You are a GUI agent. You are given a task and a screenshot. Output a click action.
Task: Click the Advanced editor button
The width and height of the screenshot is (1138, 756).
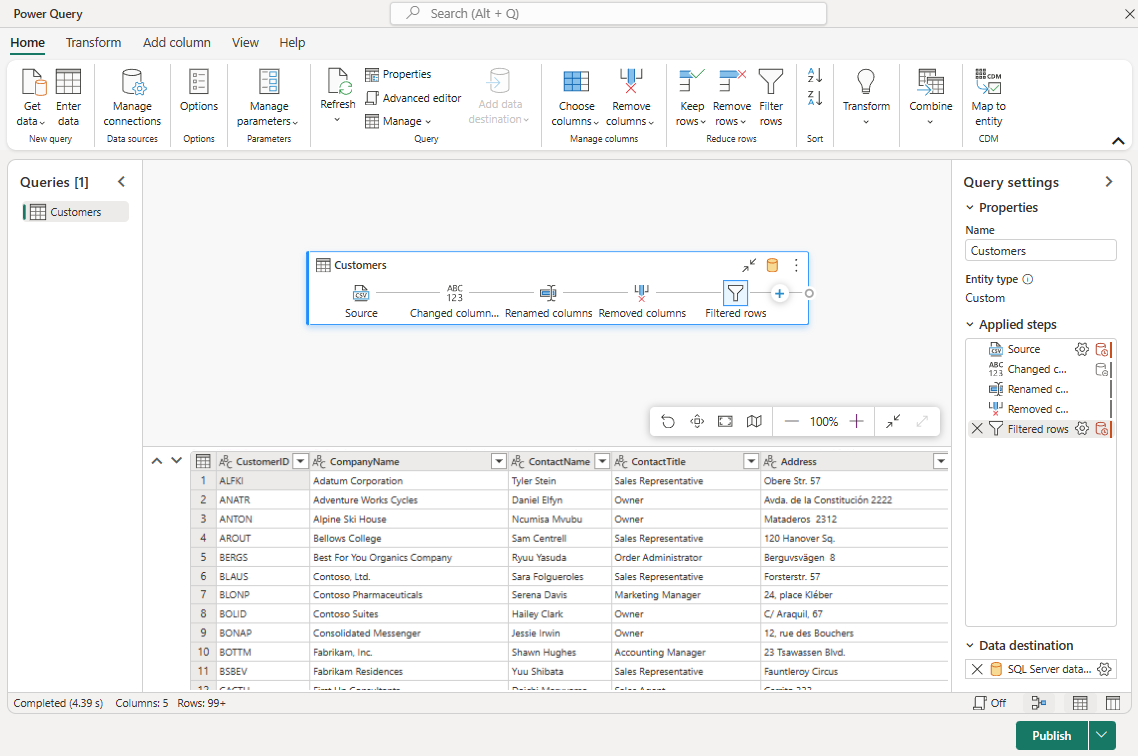(413, 98)
